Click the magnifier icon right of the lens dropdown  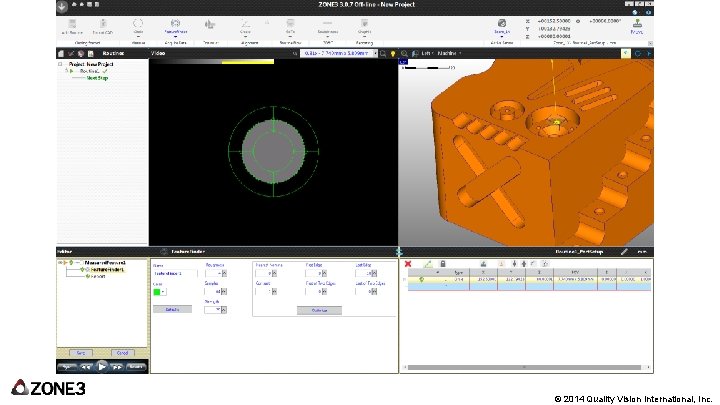point(383,54)
